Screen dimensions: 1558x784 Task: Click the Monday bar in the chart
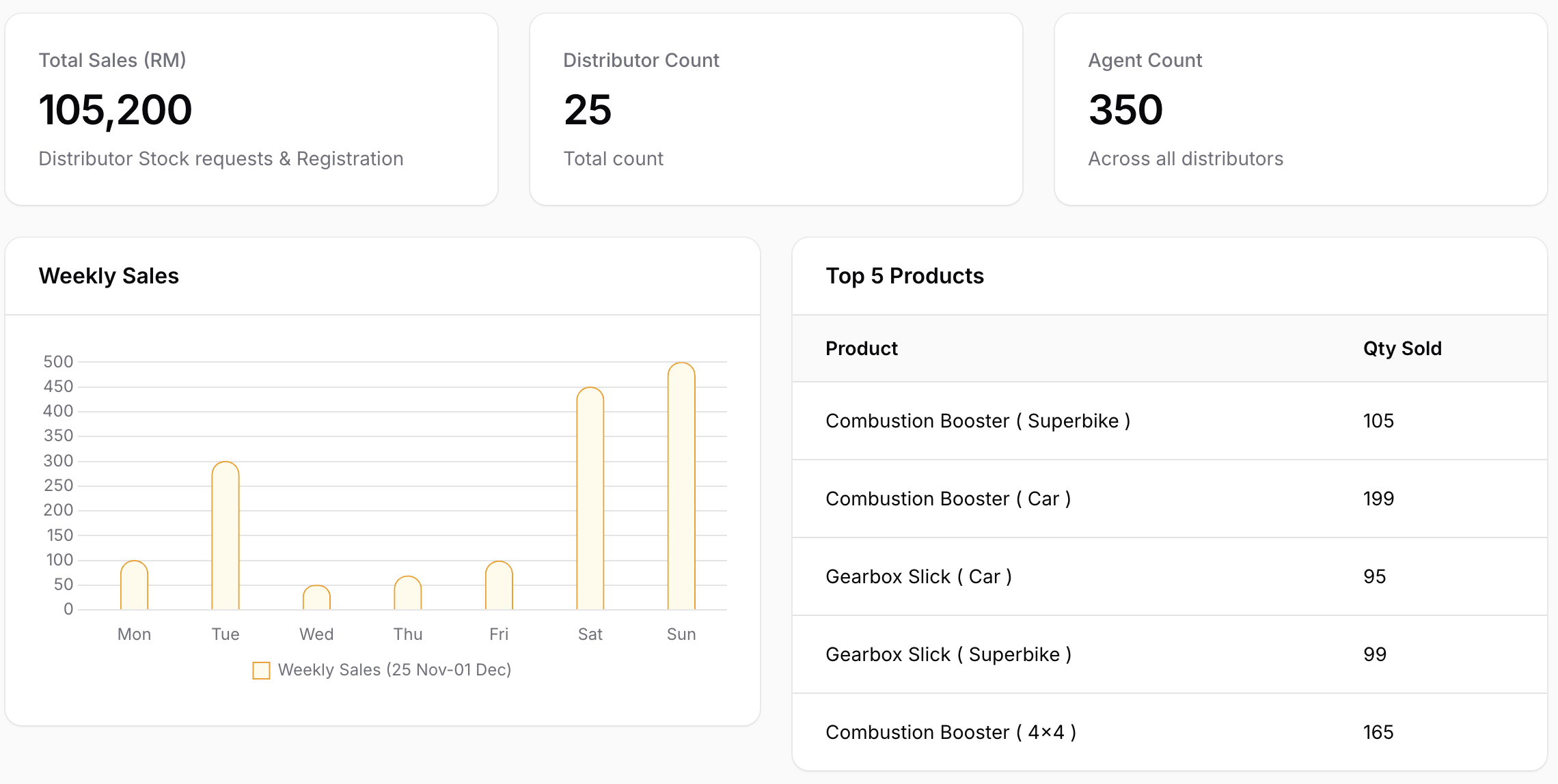[x=134, y=585]
